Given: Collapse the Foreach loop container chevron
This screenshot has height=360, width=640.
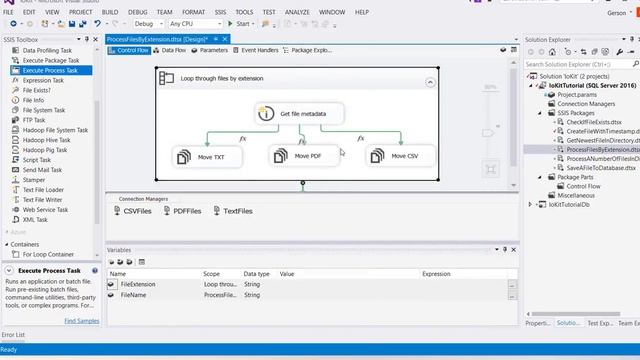Looking at the screenshot, I should pyautogui.click(x=430, y=82).
